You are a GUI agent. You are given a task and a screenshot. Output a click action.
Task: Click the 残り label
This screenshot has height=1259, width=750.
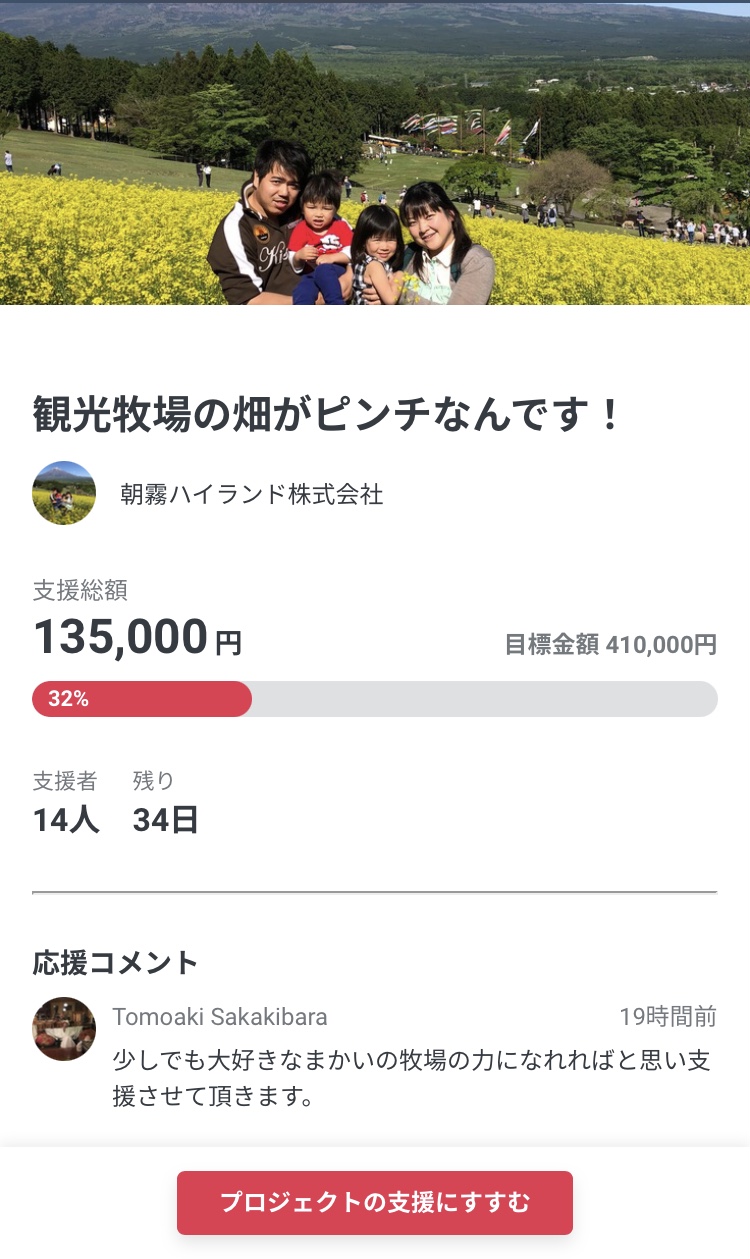pos(154,781)
